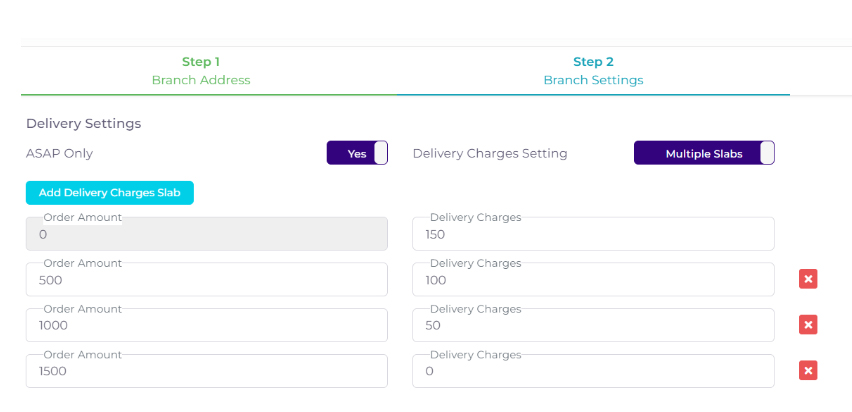Click the Delivery Charges field showing 0
This screenshot has height=412, width=852.
click(x=593, y=371)
